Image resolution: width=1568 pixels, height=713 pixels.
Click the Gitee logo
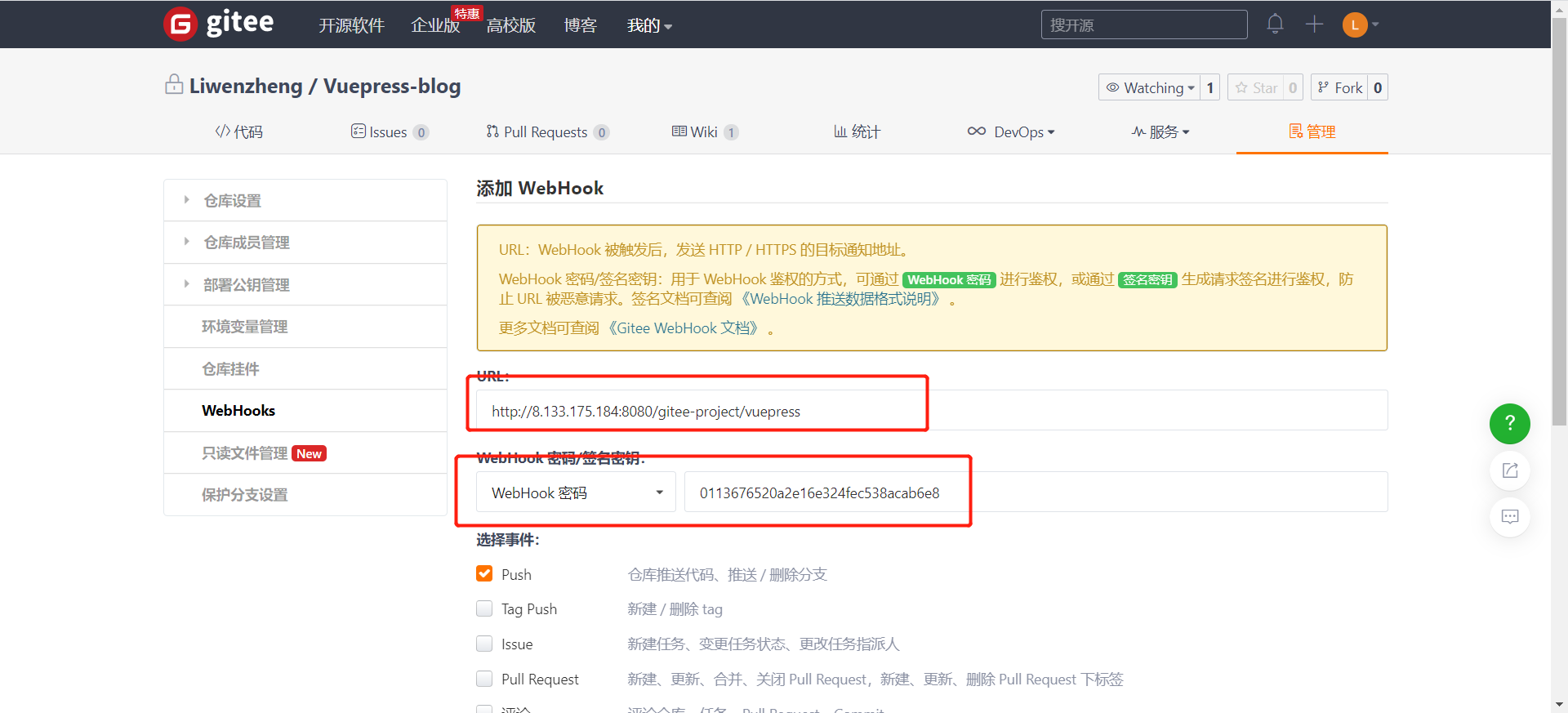tap(219, 24)
